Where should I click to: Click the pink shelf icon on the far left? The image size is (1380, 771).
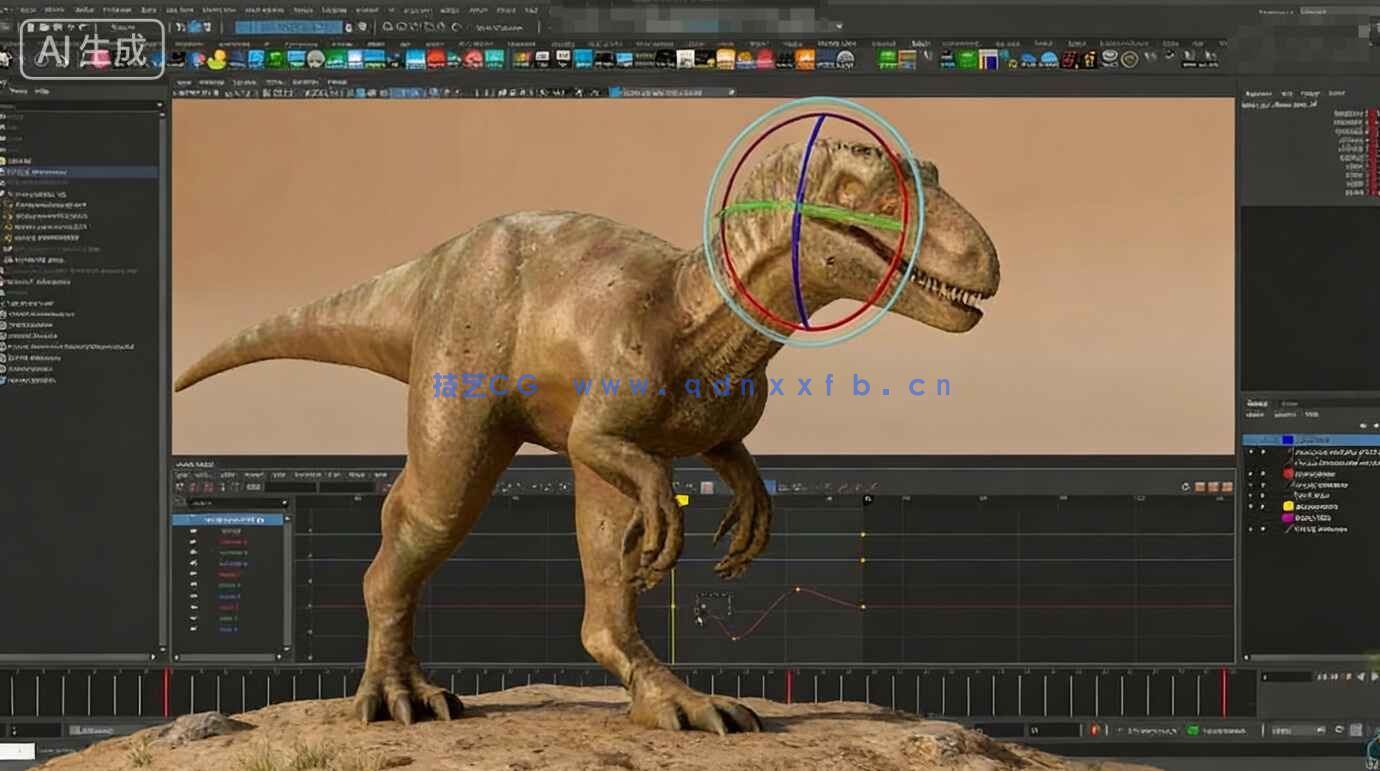click(x=101, y=59)
